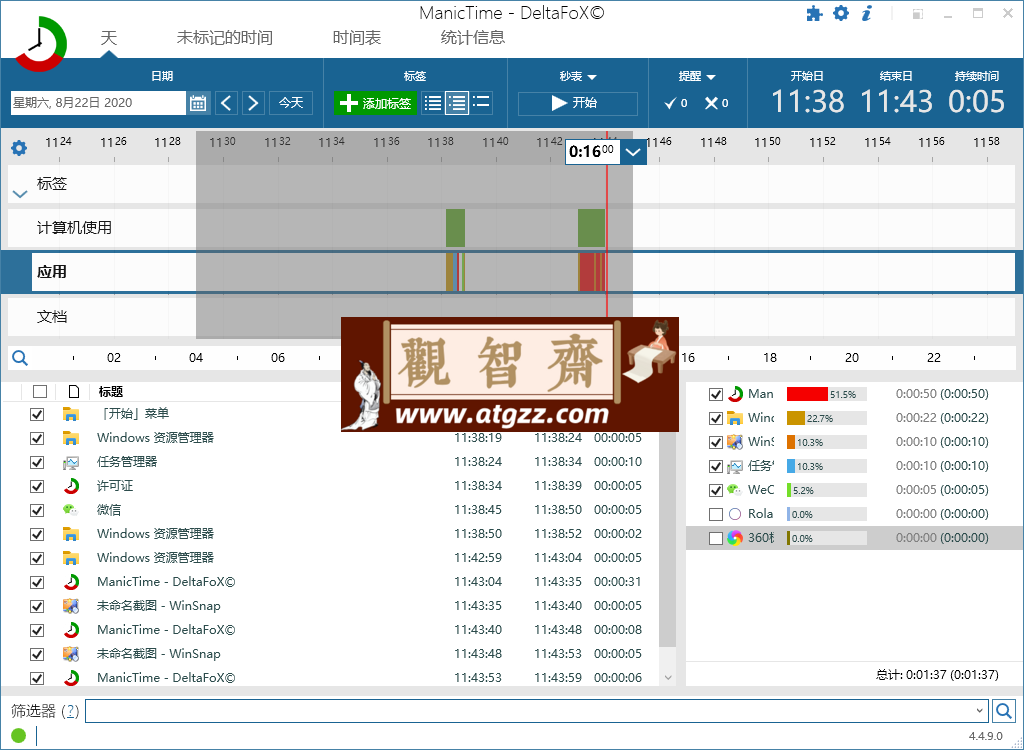
Task: Click the 许可证 row ManicTime icon
Action: click(x=71, y=486)
